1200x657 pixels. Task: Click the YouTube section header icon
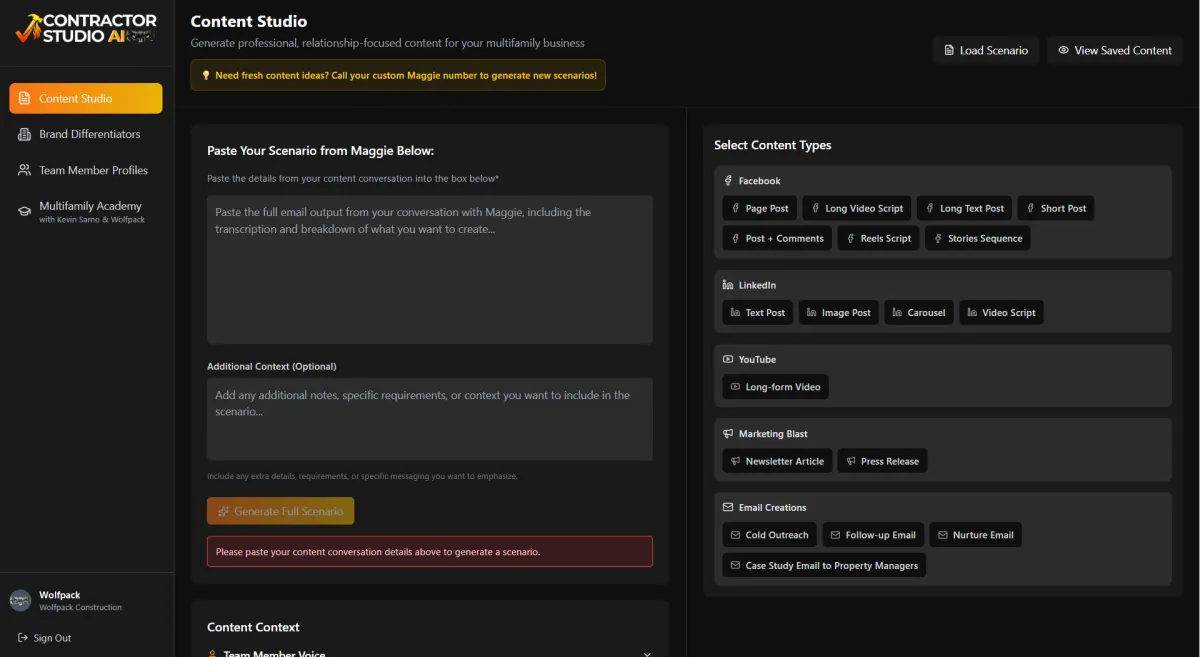728,359
